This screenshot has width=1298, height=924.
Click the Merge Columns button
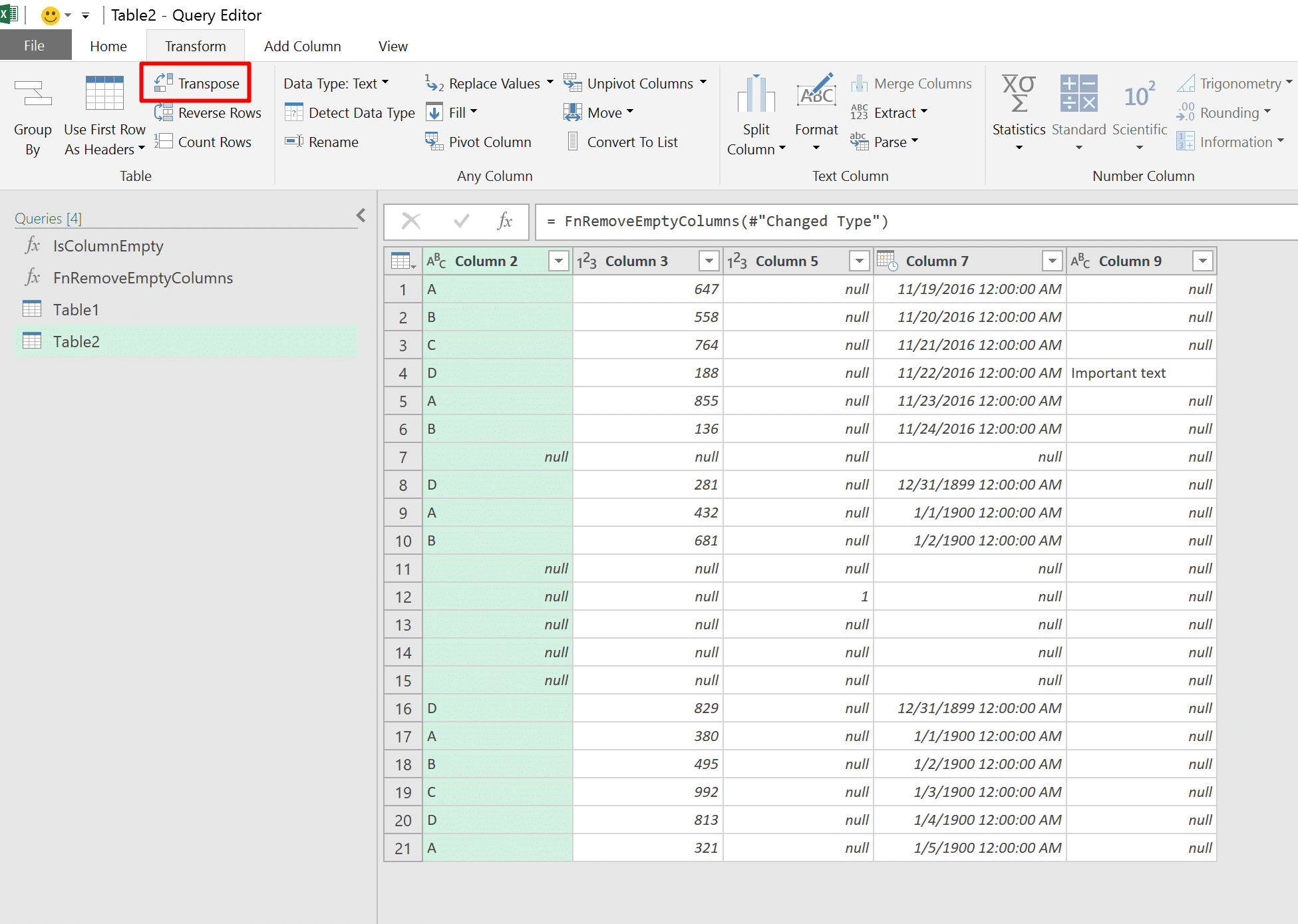click(911, 83)
